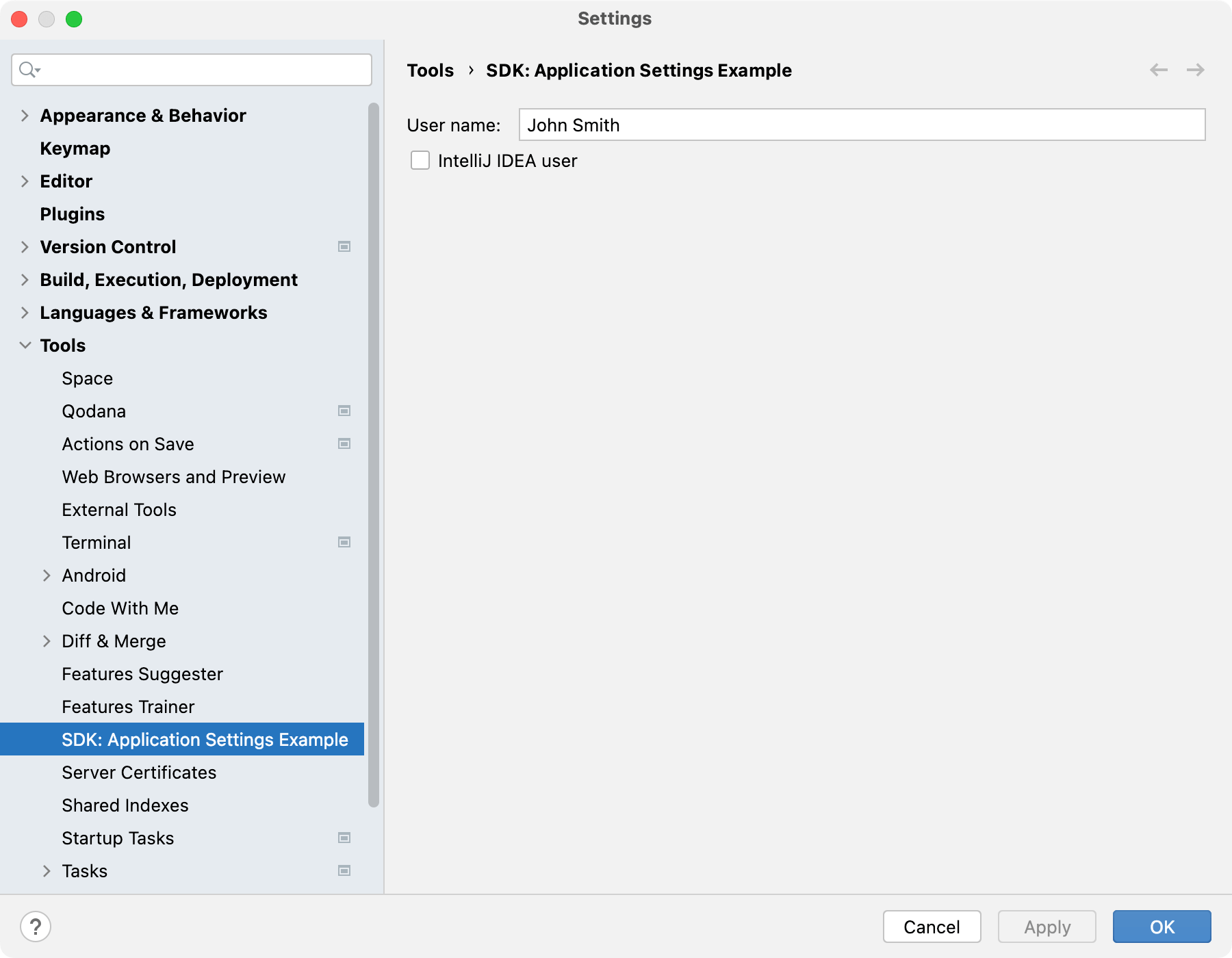This screenshot has height=958, width=1232.
Task: Select Version Control label
Action: pyautogui.click(x=108, y=247)
